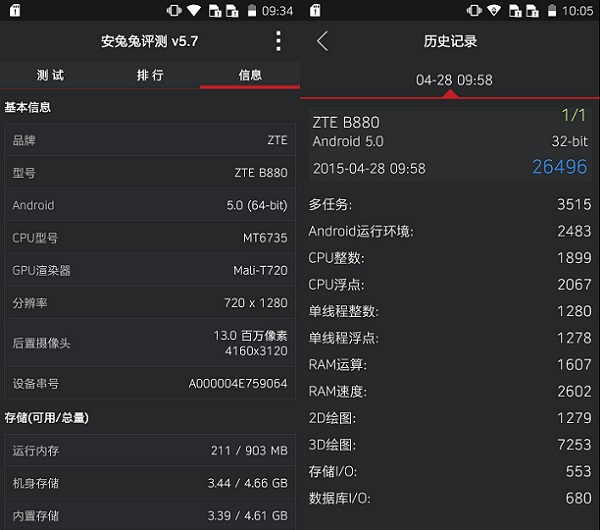Tap the 存储(可用/总量) section header

46,417
